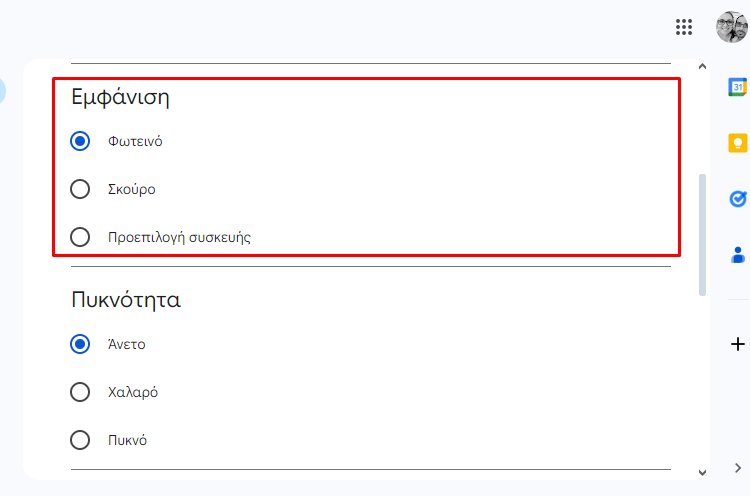Image resolution: width=750 pixels, height=500 pixels.
Task: Click the Πυκνό label text
Action: pyautogui.click(x=127, y=440)
